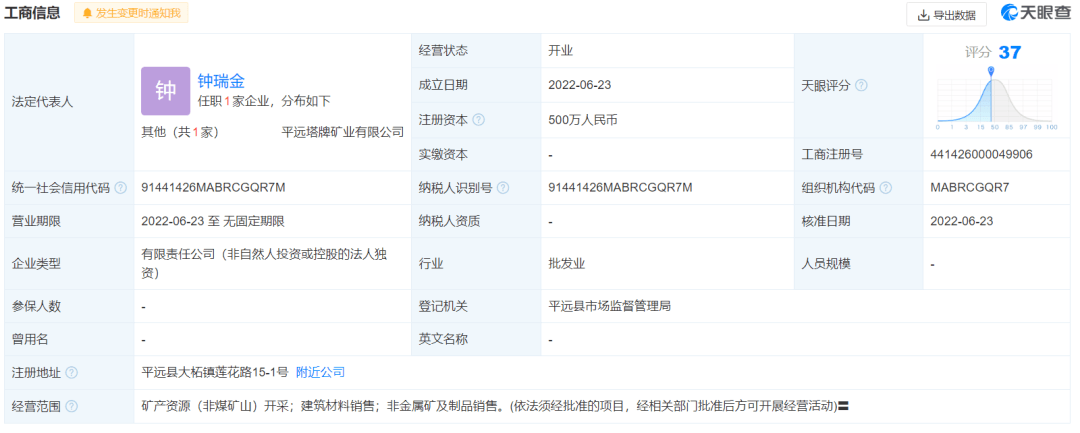1080x433 pixels.
Task: Open 钟瑞金 profile link
Action: tap(221, 81)
